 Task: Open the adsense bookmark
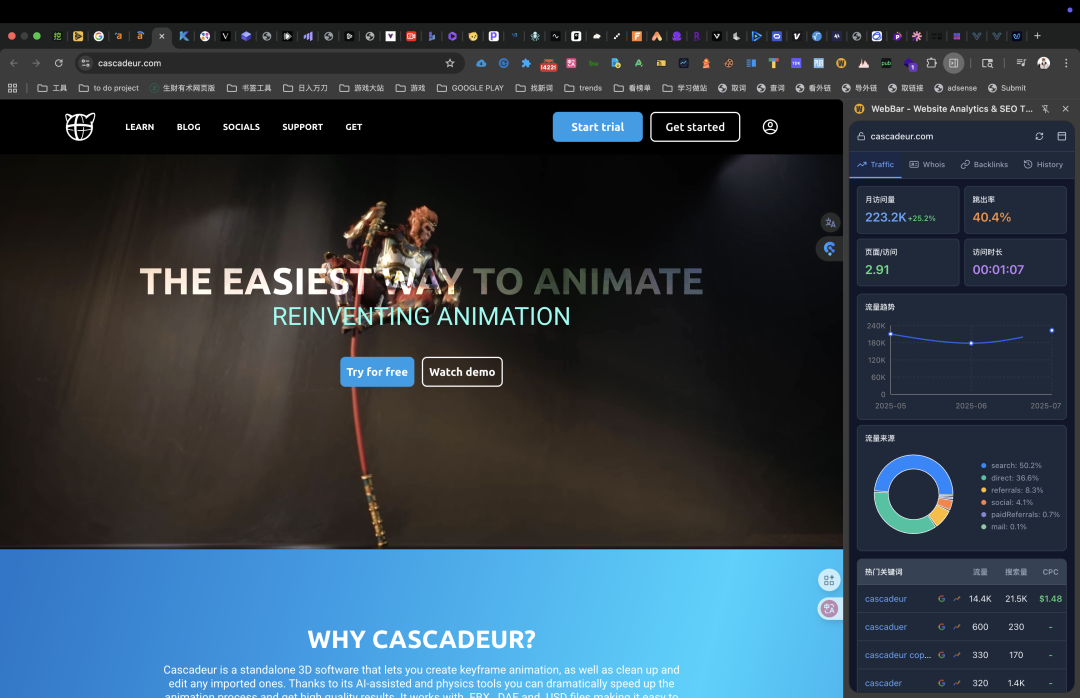point(955,88)
